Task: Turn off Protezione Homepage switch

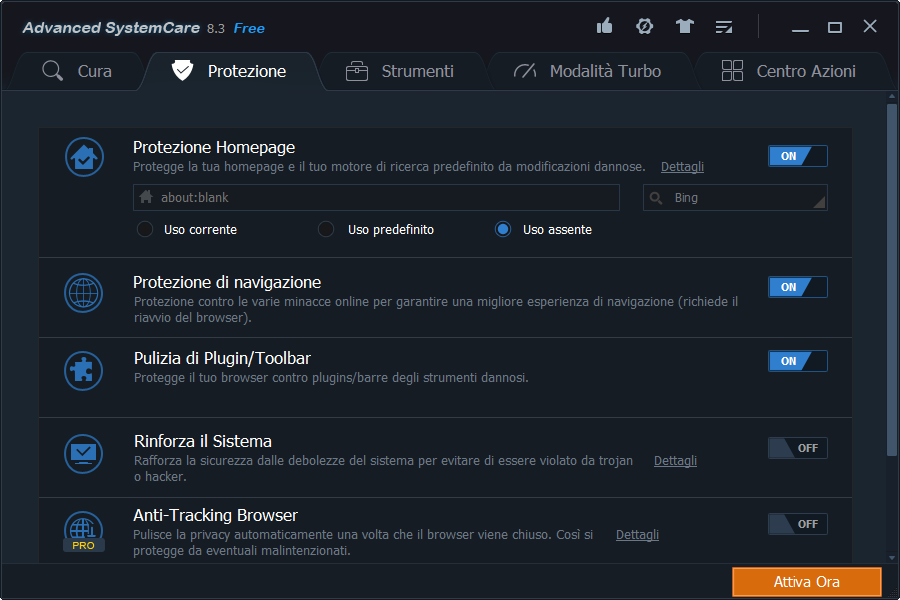Action: pos(797,156)
